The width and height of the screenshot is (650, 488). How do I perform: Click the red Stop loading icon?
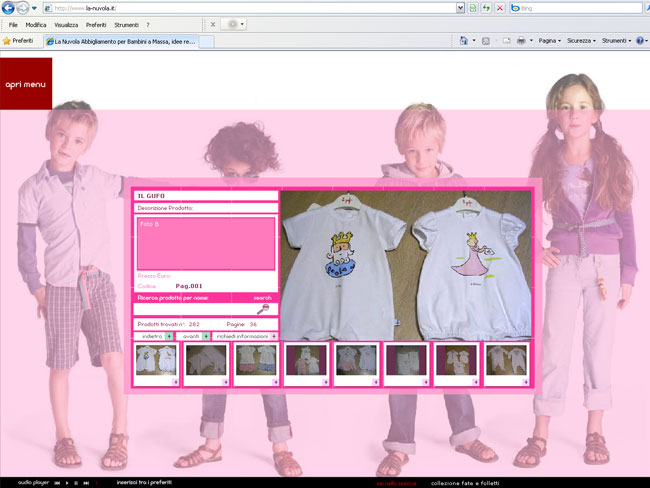coord(500,8)
